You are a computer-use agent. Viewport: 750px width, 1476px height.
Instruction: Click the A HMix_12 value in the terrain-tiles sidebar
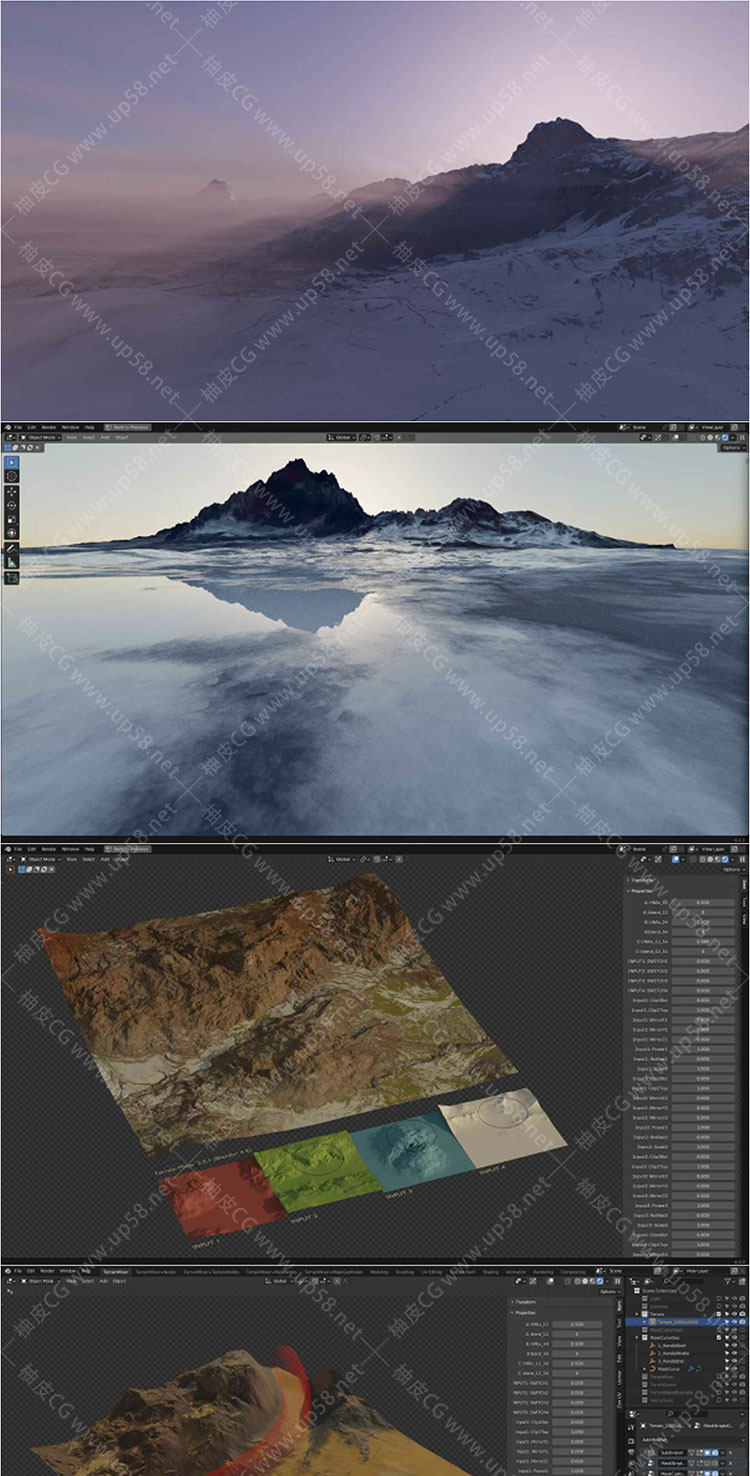coord(703,902)
